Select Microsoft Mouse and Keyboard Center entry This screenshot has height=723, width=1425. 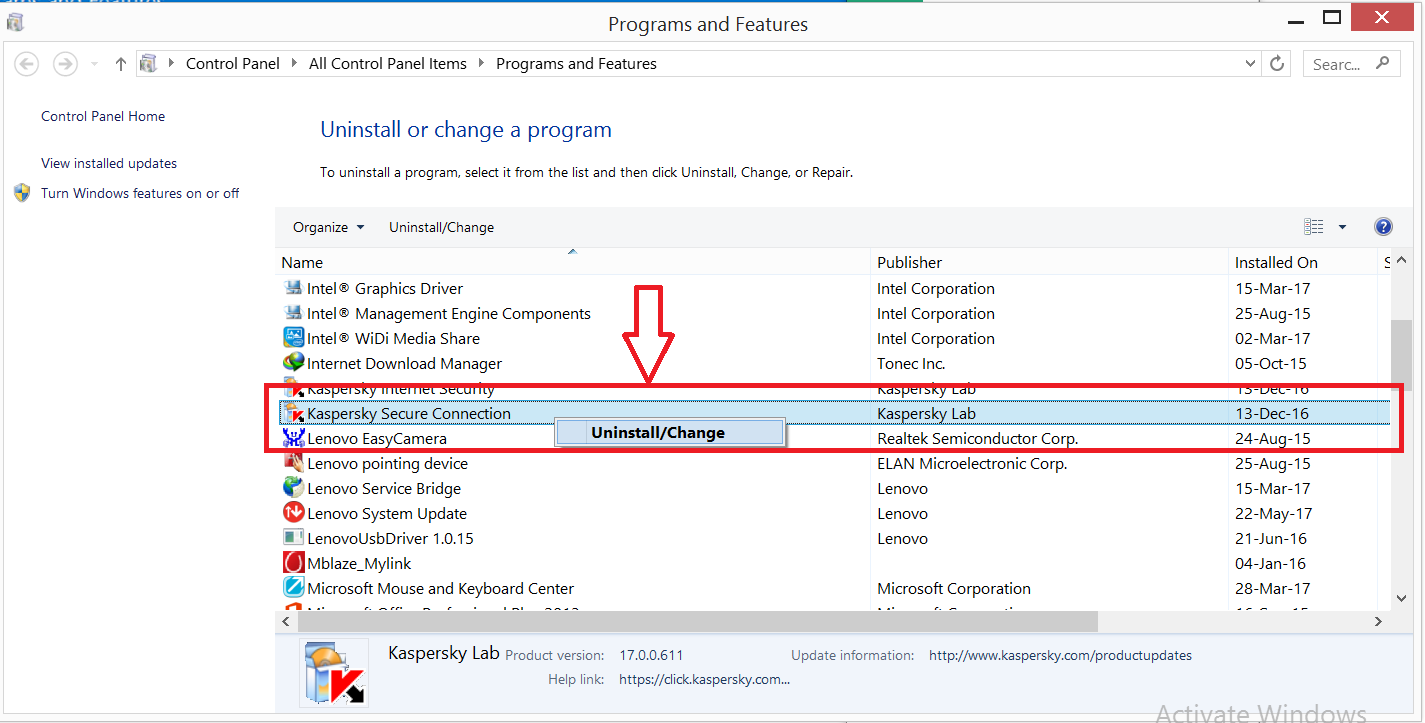pos(441,588)
